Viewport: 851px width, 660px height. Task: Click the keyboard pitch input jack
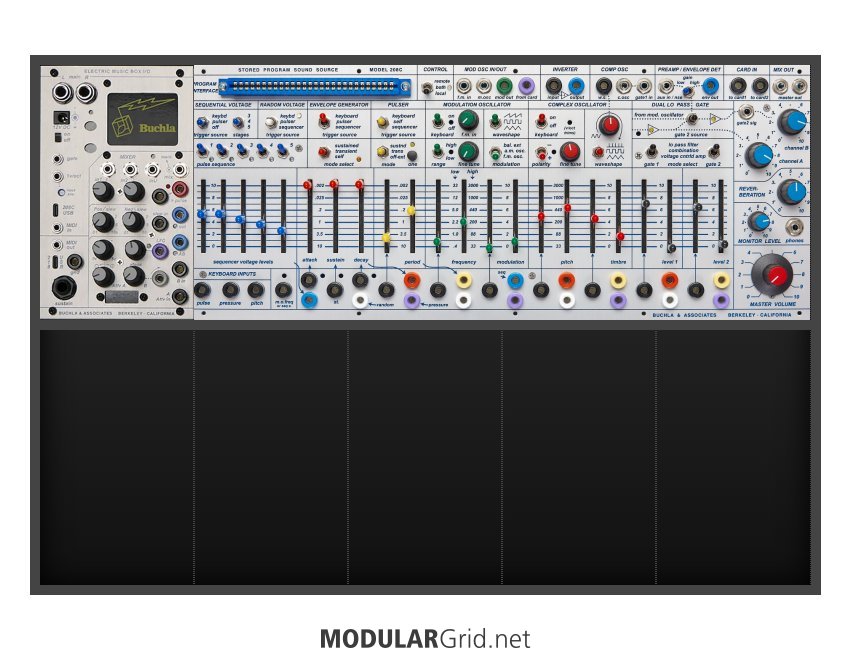256,290
